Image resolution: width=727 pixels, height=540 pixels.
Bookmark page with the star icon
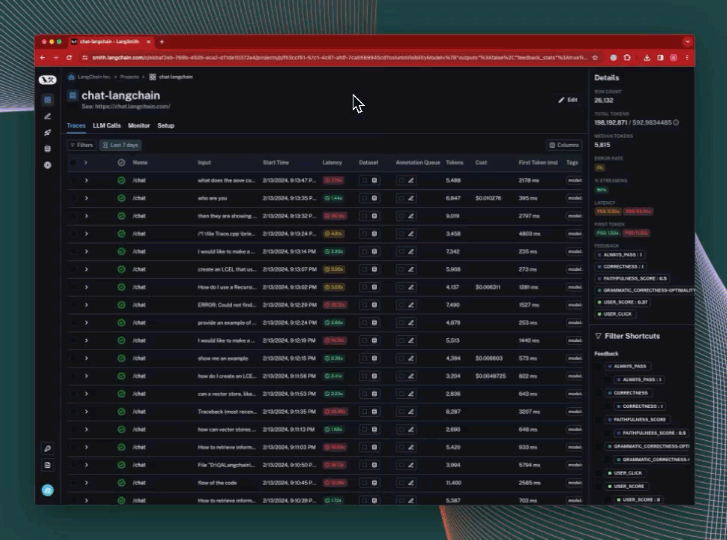[x=595, y=57]
